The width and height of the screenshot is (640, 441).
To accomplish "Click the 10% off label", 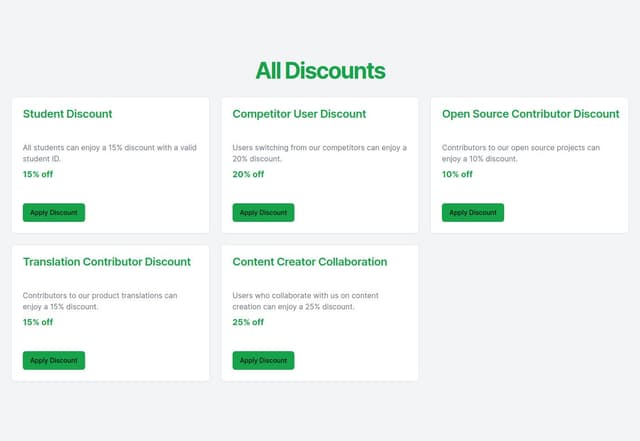I will tap(457, 174).
